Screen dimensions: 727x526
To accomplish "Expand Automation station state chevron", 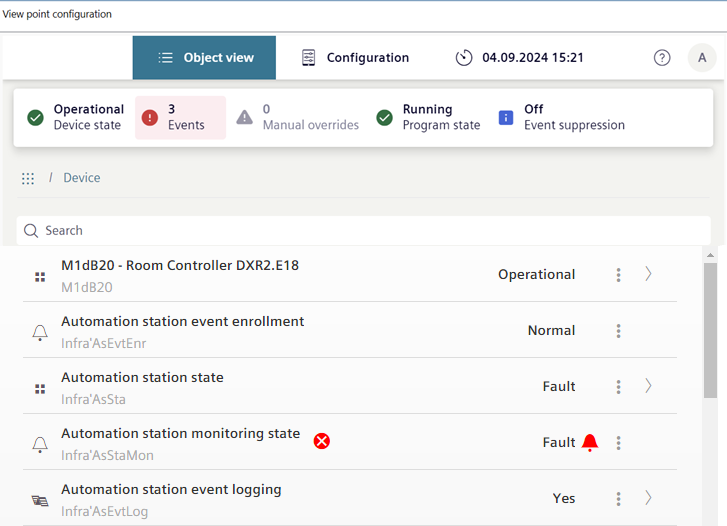I will (x=648, y=386).
